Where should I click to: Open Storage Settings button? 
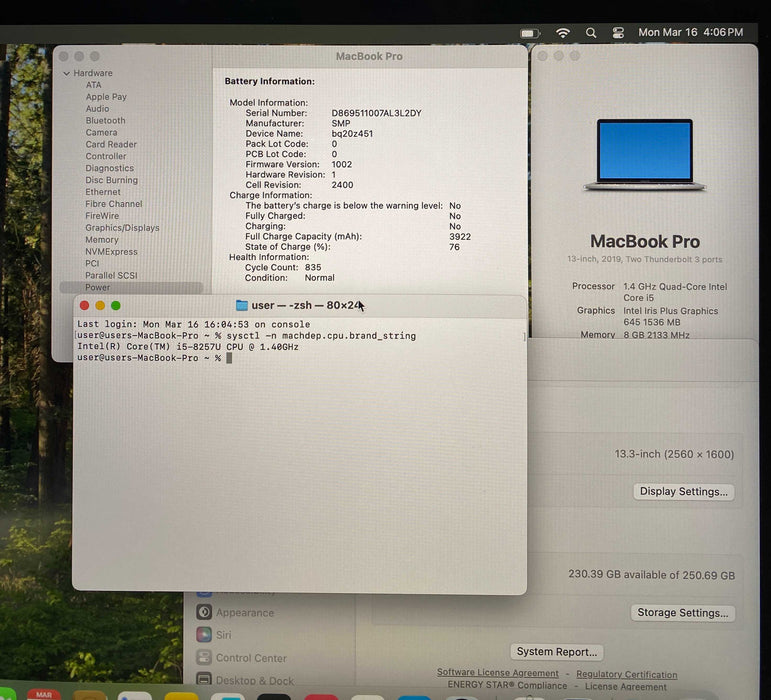(682, 612)
